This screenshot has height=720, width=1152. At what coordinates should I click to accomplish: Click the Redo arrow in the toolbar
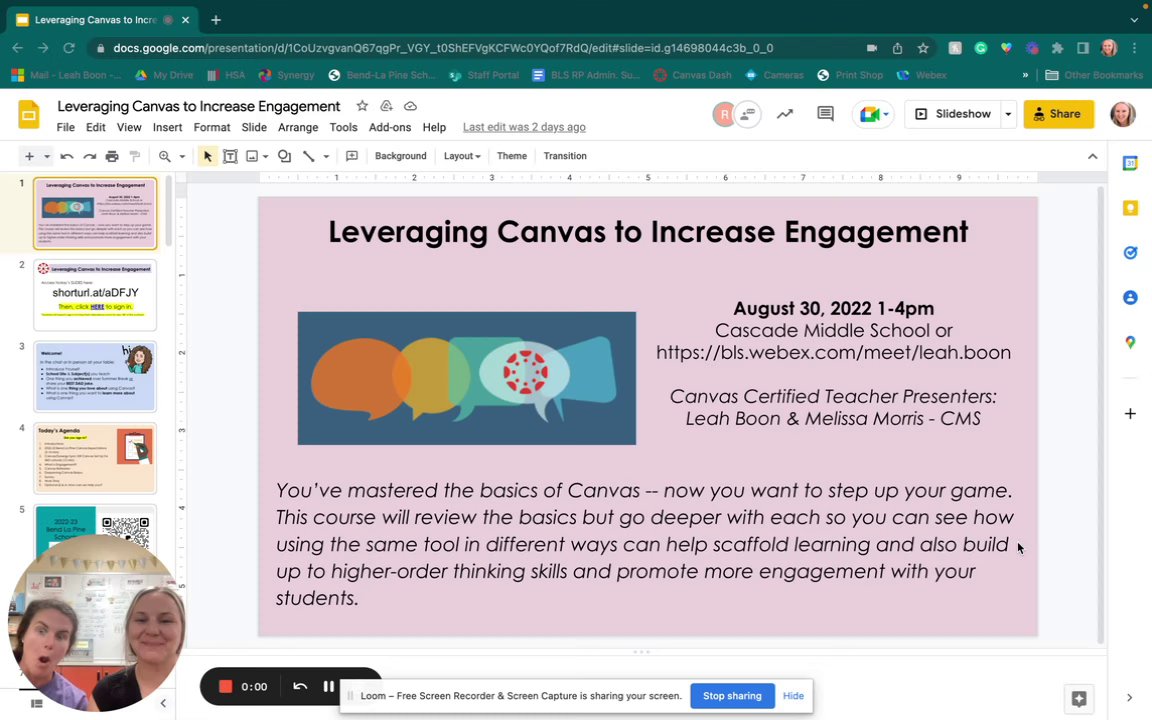coord(90,156)
